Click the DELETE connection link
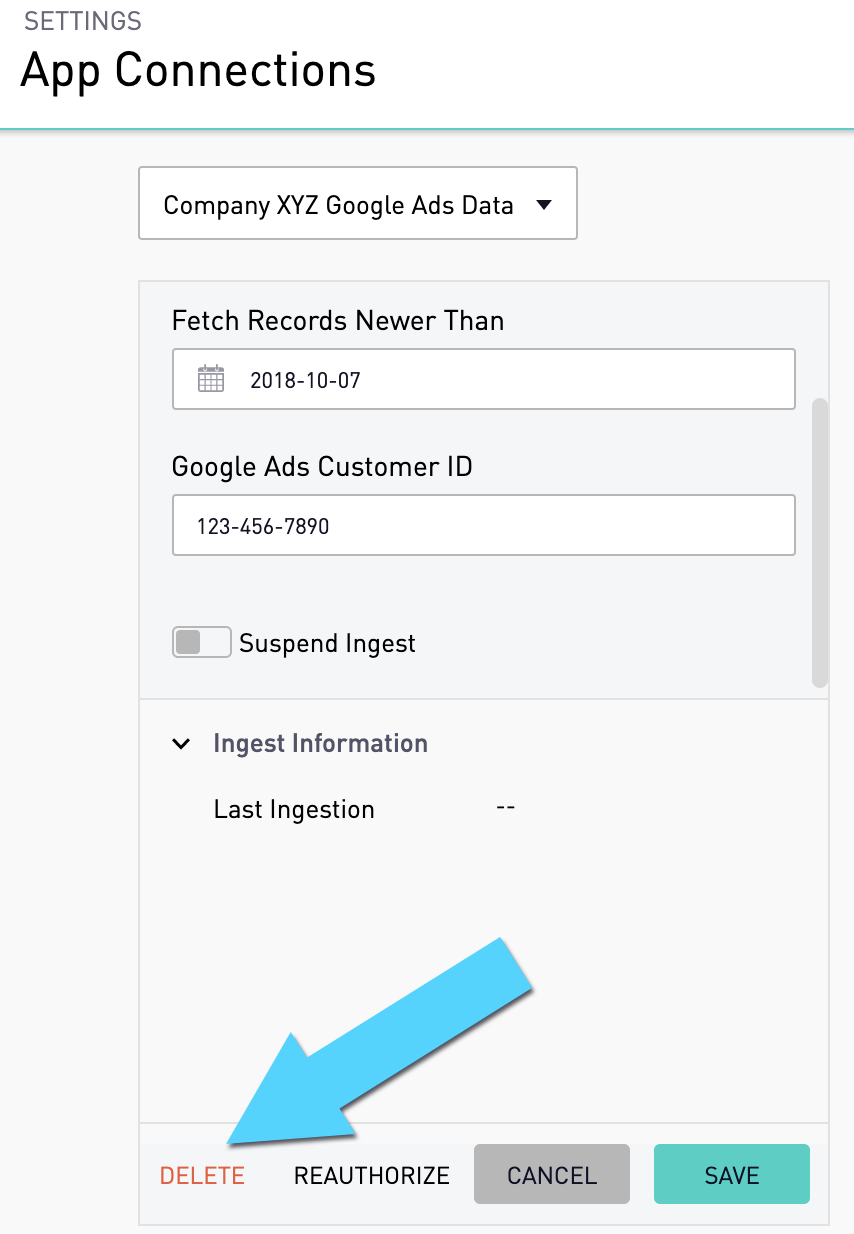 pyautogui.click(x=202, y=1175)
